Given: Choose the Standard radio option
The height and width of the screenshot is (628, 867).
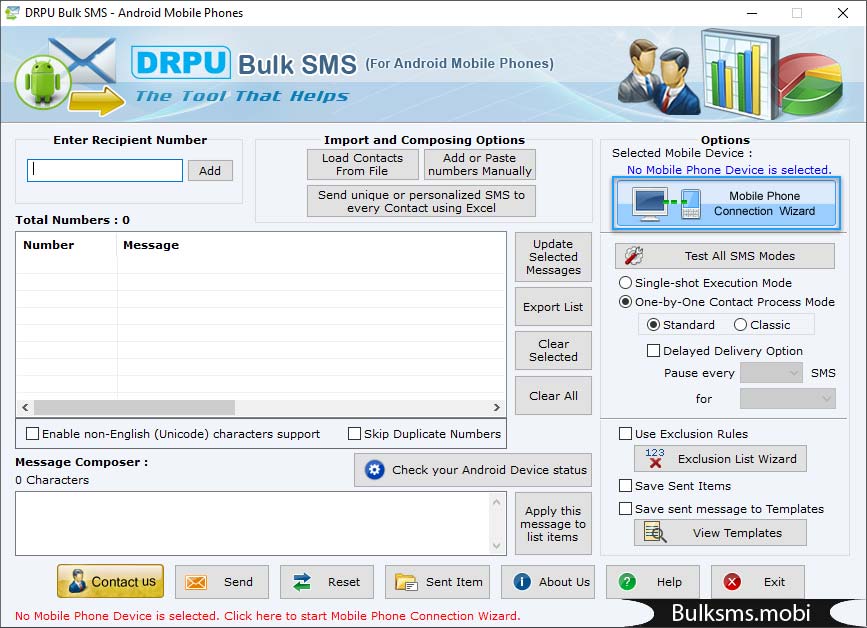Looking at the screenshot, I should (x=653, y=325).
